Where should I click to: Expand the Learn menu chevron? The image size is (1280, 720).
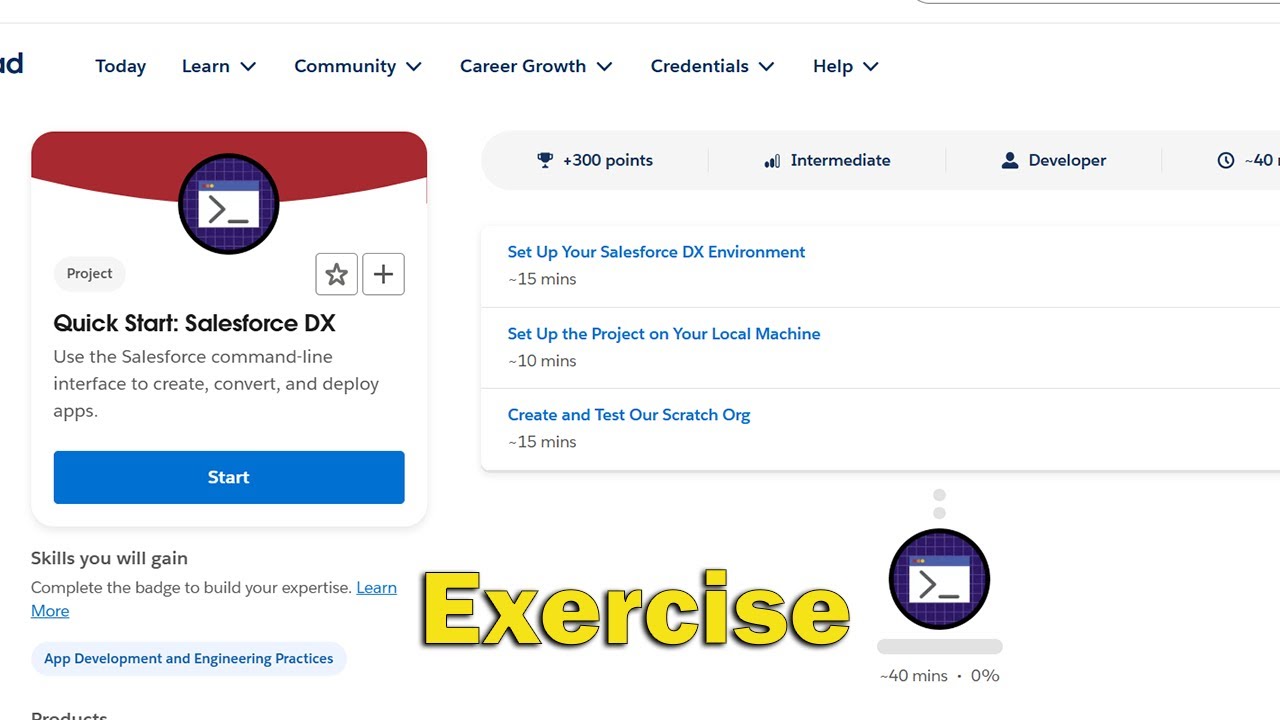pos(249,67)
